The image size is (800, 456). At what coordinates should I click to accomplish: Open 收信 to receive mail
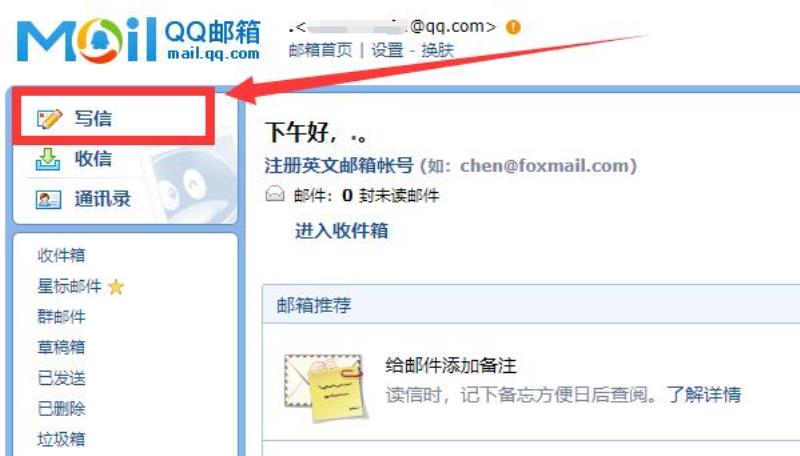93,159
